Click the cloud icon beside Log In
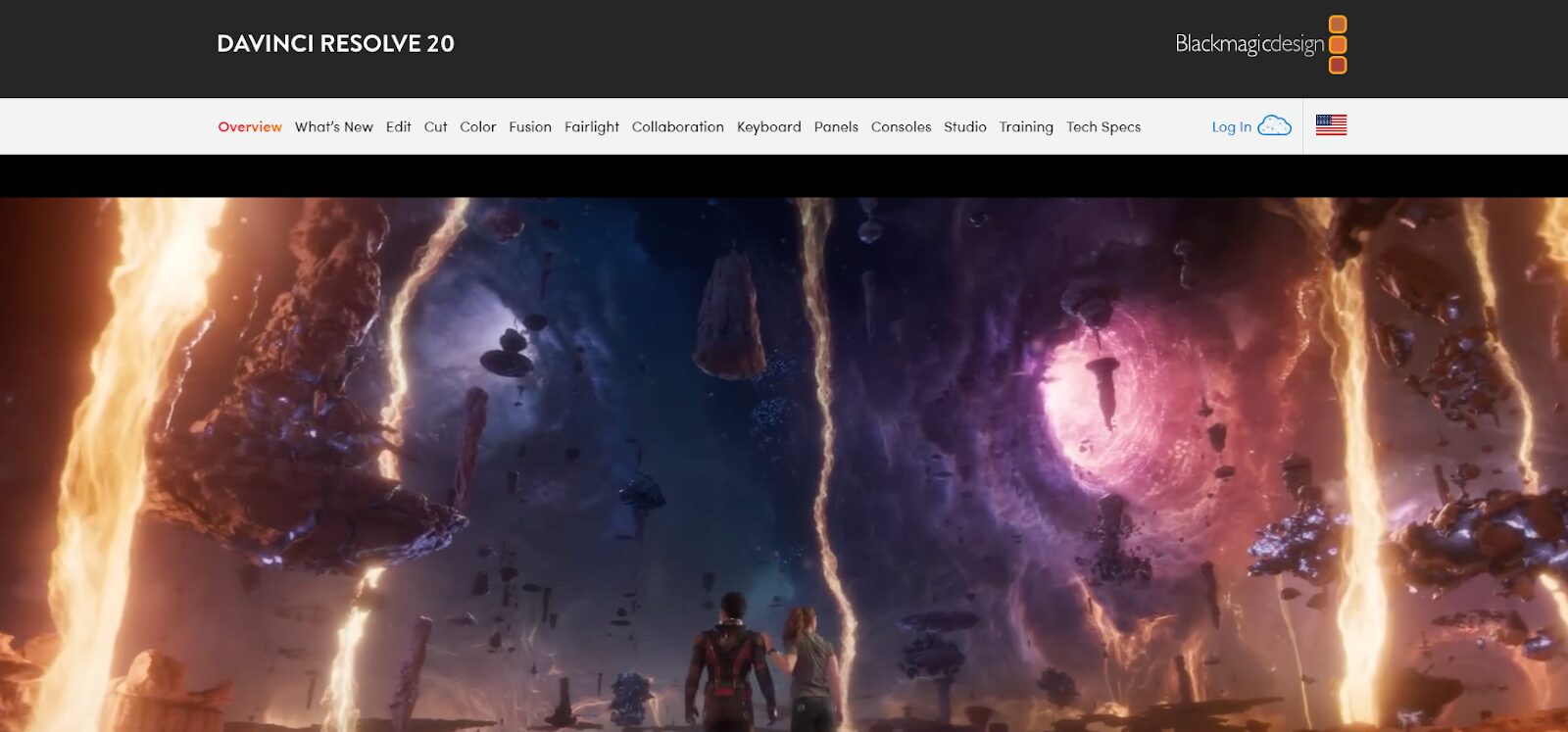This screenshot has height=732, width=1568. tap(1274, 125)
